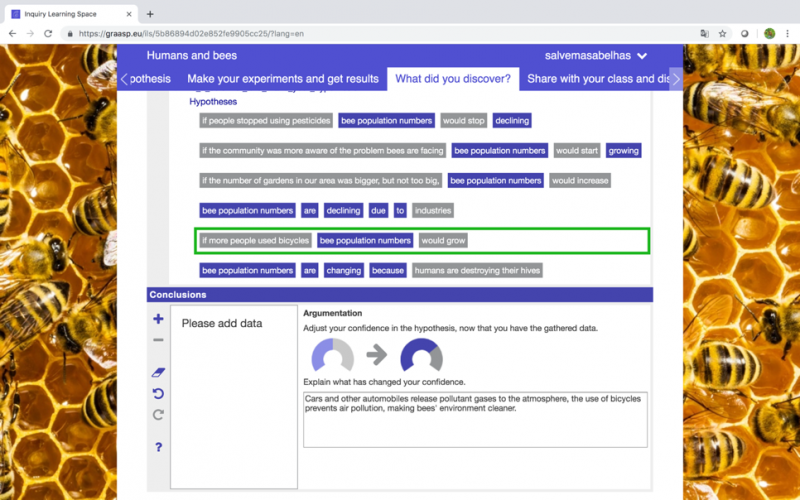Open a new browser tab
This screenshot has width=800, height=500.
[x=150, y=14]
